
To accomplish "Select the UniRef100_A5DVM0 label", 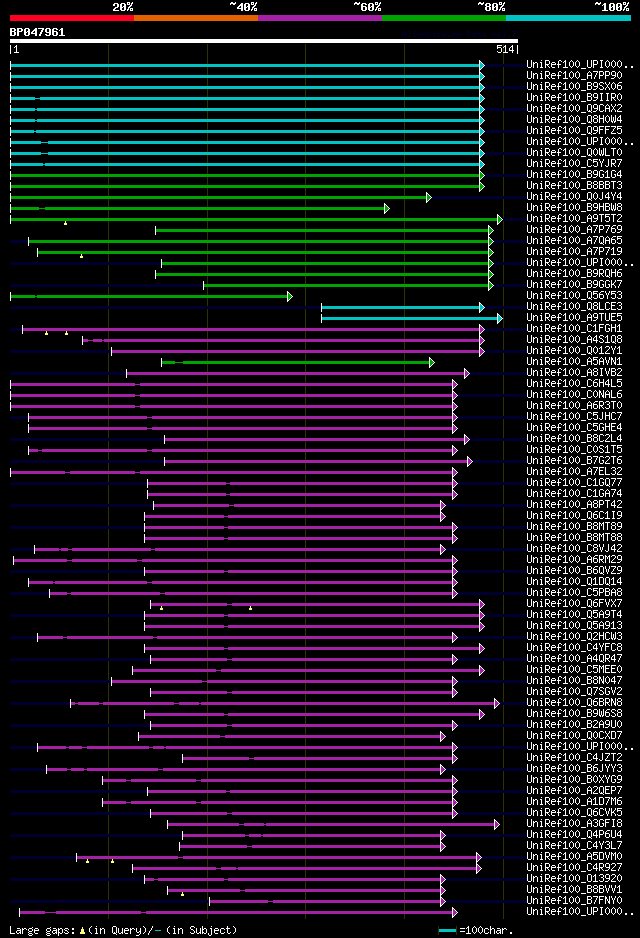I will click(574, 857).
